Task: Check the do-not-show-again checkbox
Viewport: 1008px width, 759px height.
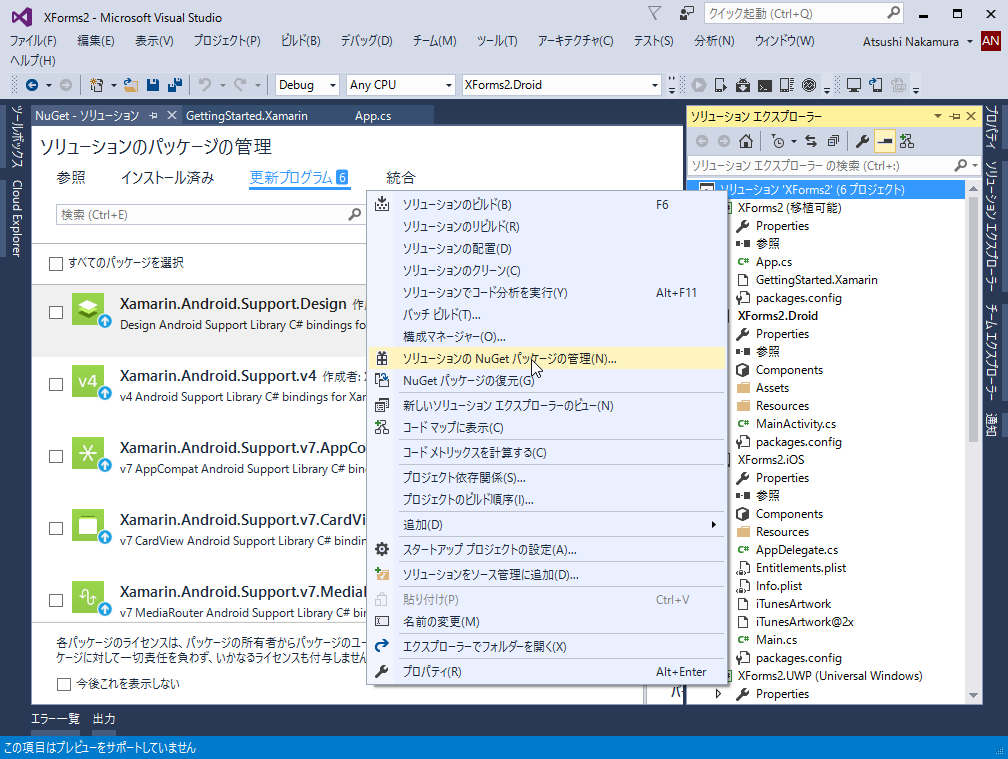Action: [64, 684]
